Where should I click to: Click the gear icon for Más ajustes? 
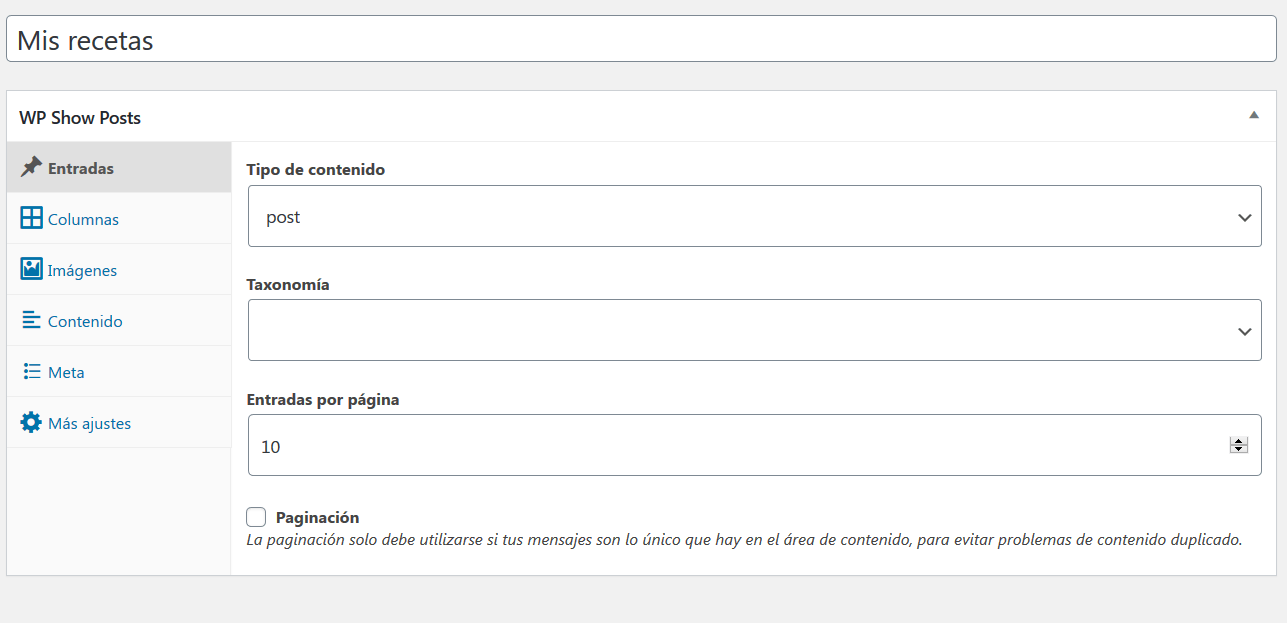point(31,422)
